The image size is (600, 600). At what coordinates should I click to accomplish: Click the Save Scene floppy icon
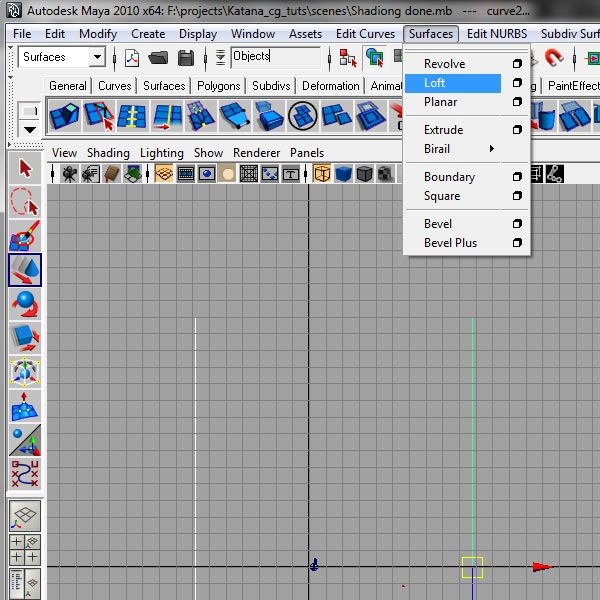pos(186,58)
